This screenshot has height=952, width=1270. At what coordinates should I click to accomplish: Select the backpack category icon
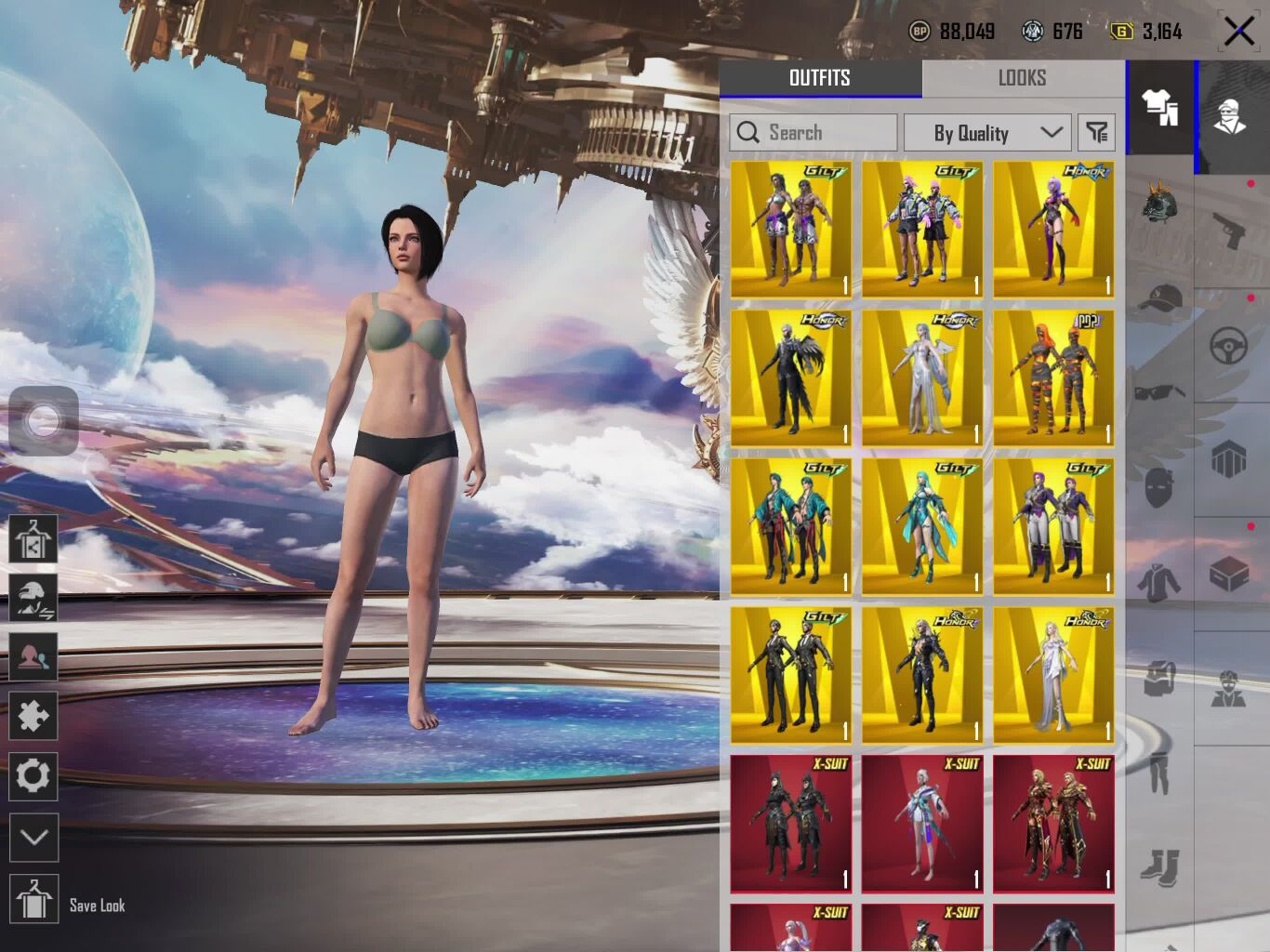click(x=1159, y=678)
